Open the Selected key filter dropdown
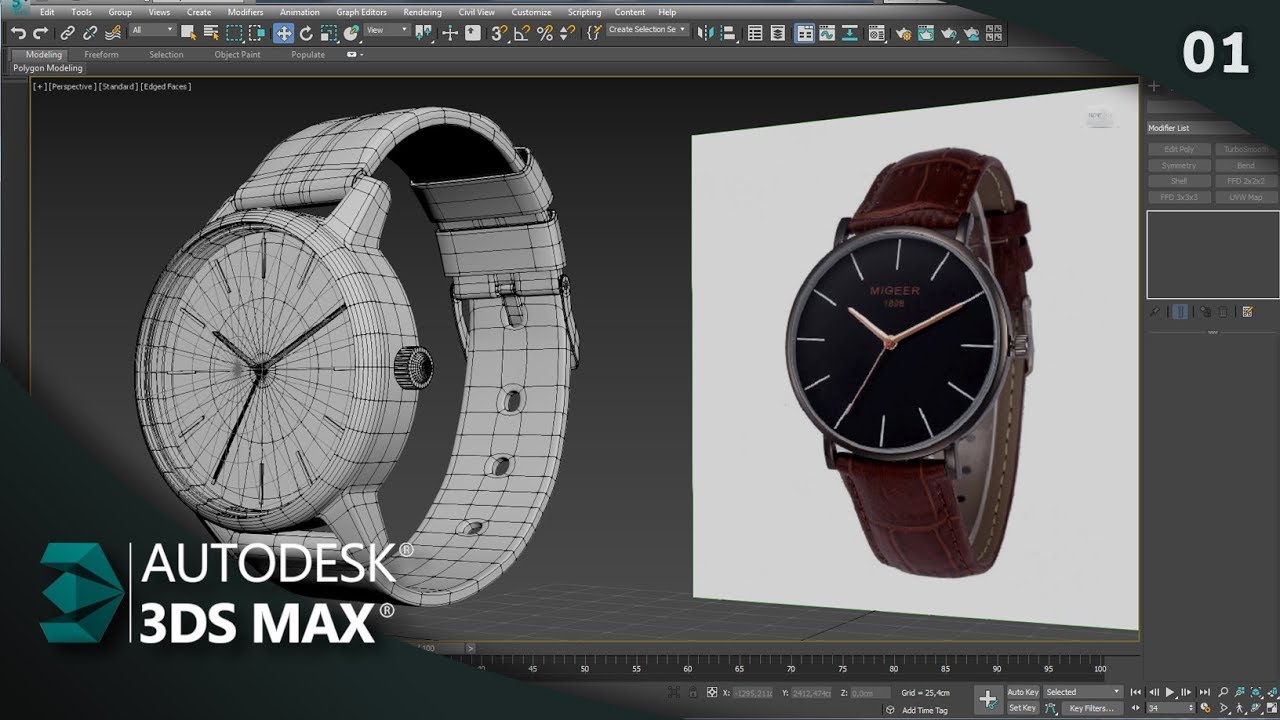 1083,692
